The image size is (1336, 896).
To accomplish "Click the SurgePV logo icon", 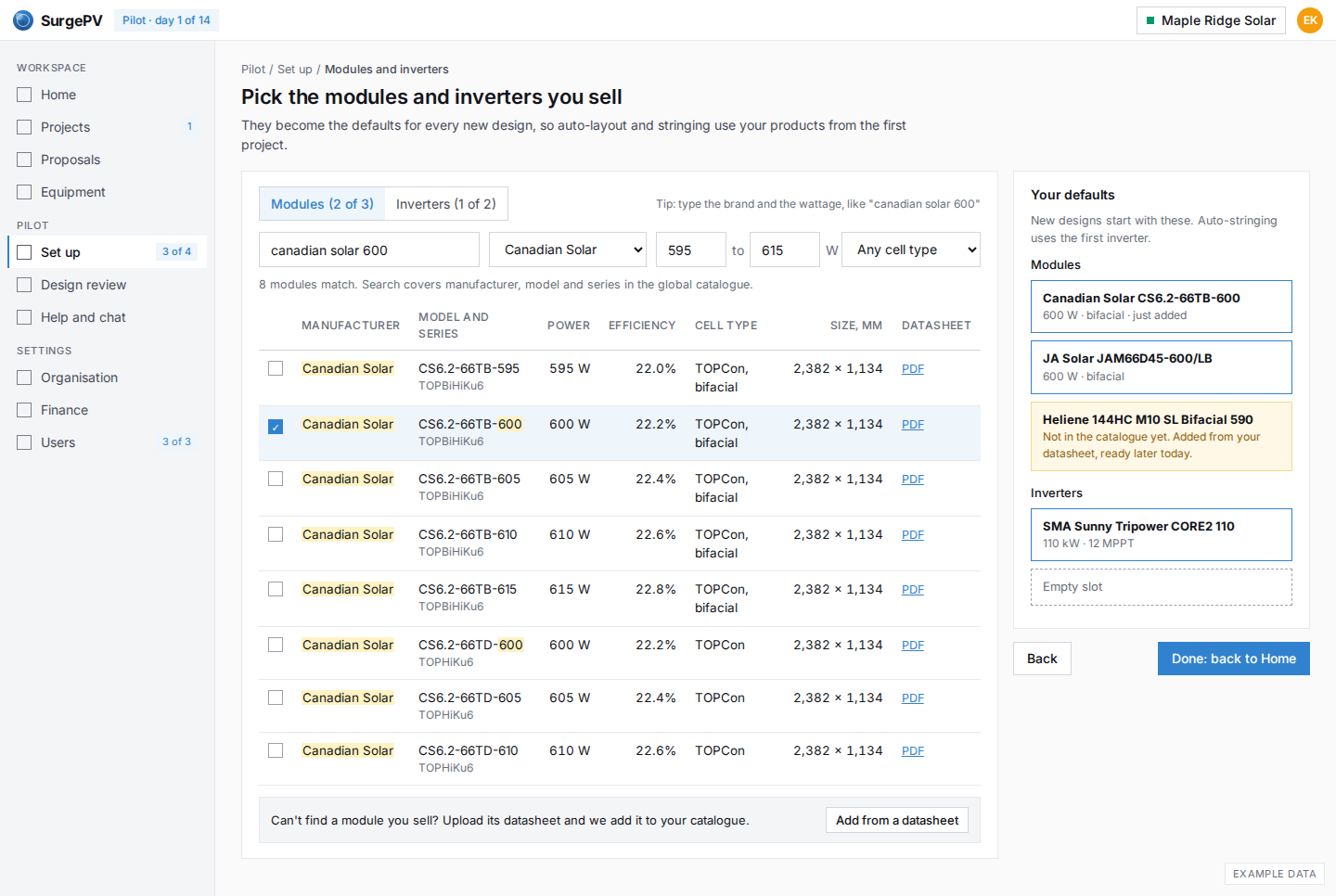I will click(23, 20).
